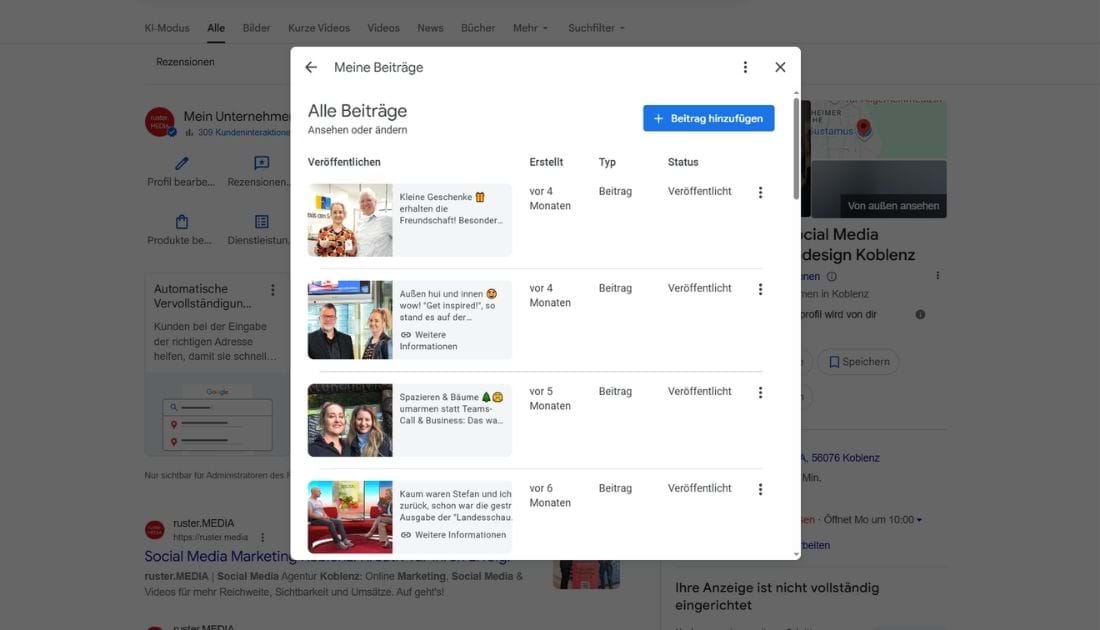
Task: Click the Produkte bearbeiten bag icon
Action: tap(182, 222)
